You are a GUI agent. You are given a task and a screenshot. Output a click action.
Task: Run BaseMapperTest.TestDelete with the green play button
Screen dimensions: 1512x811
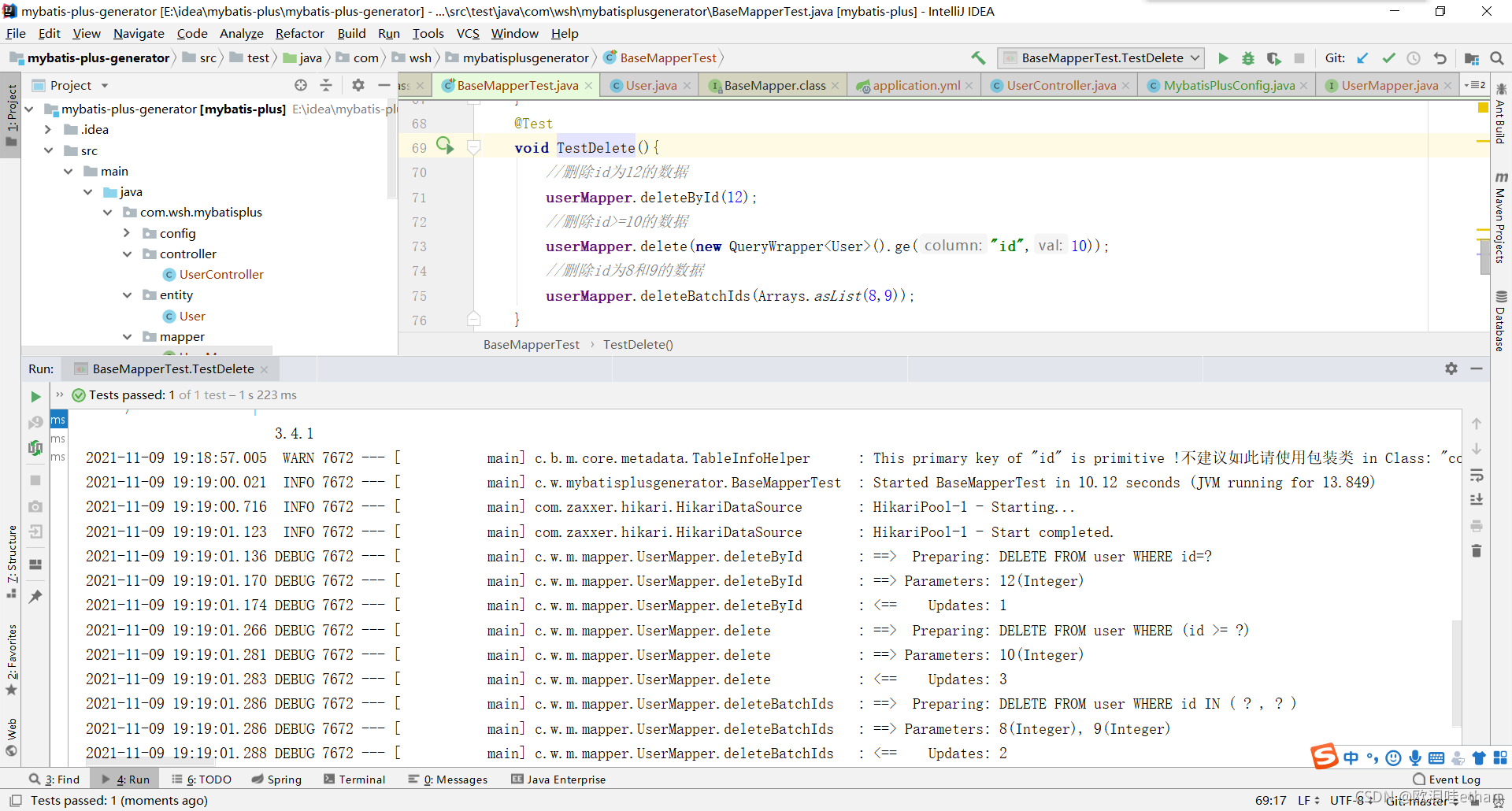[x=1223, y=57]
